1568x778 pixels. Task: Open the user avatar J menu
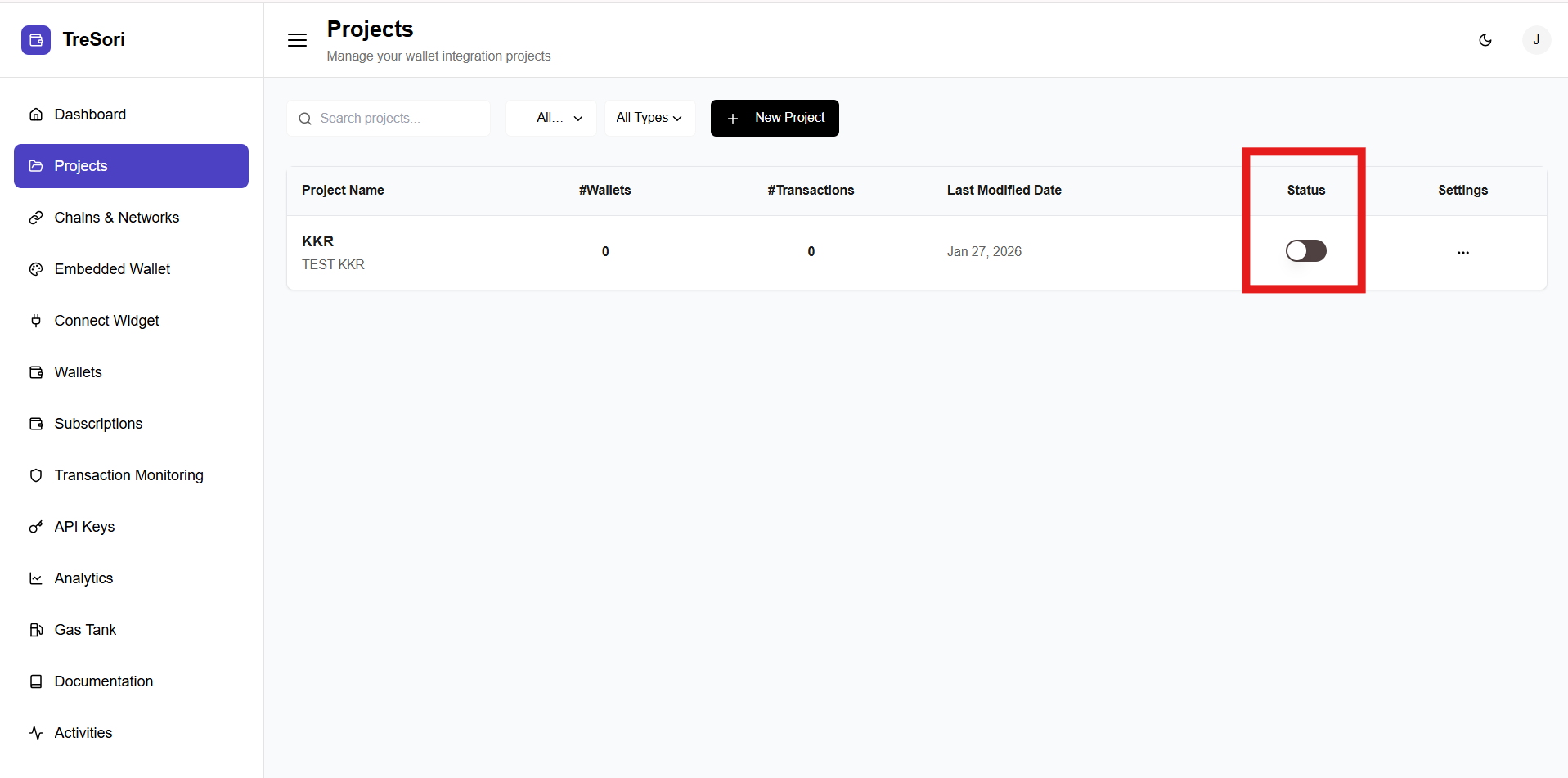(1535, 40)
